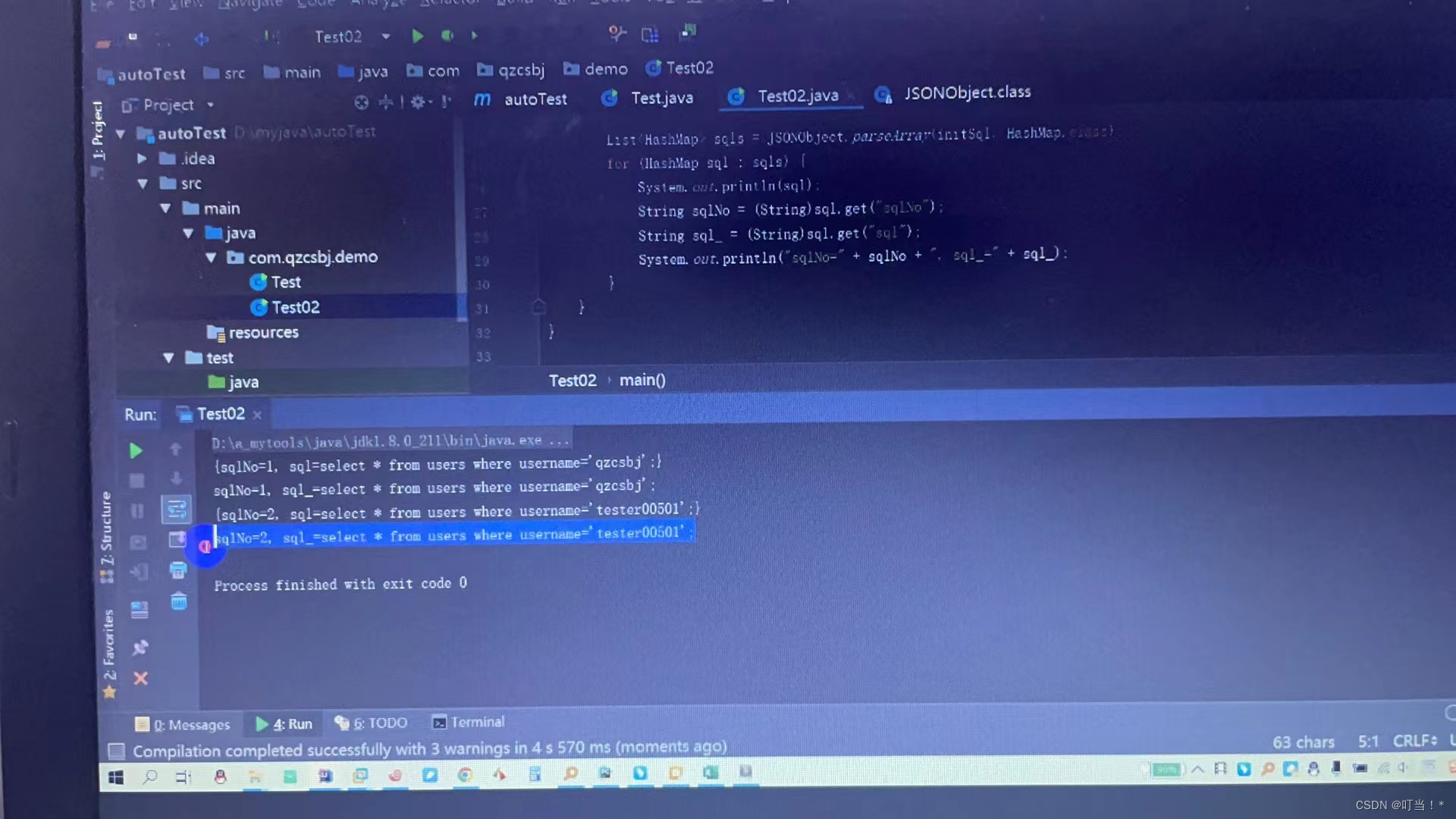The width and height of the screenshot is (1456, 819).
Task: Click the restore layout icon in the Run sidebar
Action: click(x=140, y=610)
